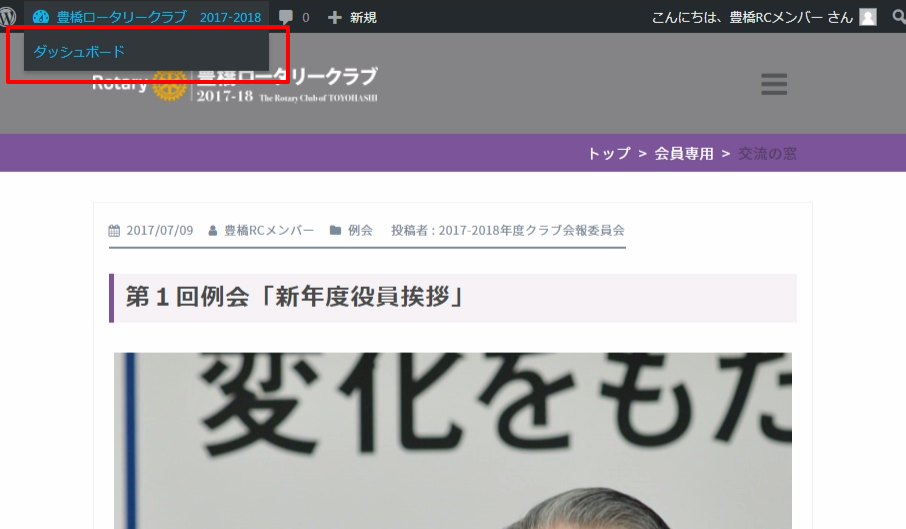
Task: Click the post title 第1回例会「新年度役員挨拶」
Action: click(x=294, y=298)
